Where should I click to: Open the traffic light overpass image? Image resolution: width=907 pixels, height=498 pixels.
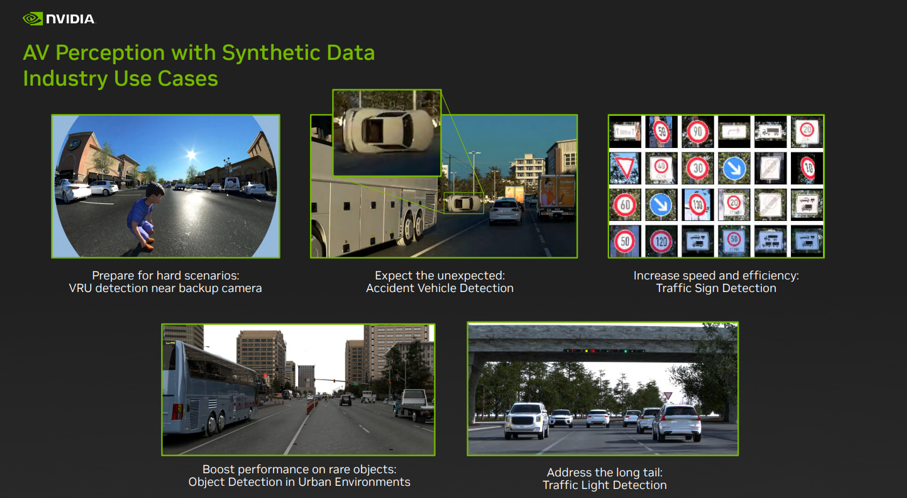tap(603, 389)
